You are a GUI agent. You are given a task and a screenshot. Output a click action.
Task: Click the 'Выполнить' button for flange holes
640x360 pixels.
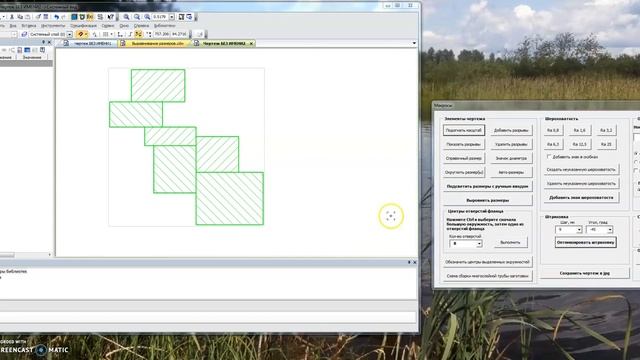[510, 242]
